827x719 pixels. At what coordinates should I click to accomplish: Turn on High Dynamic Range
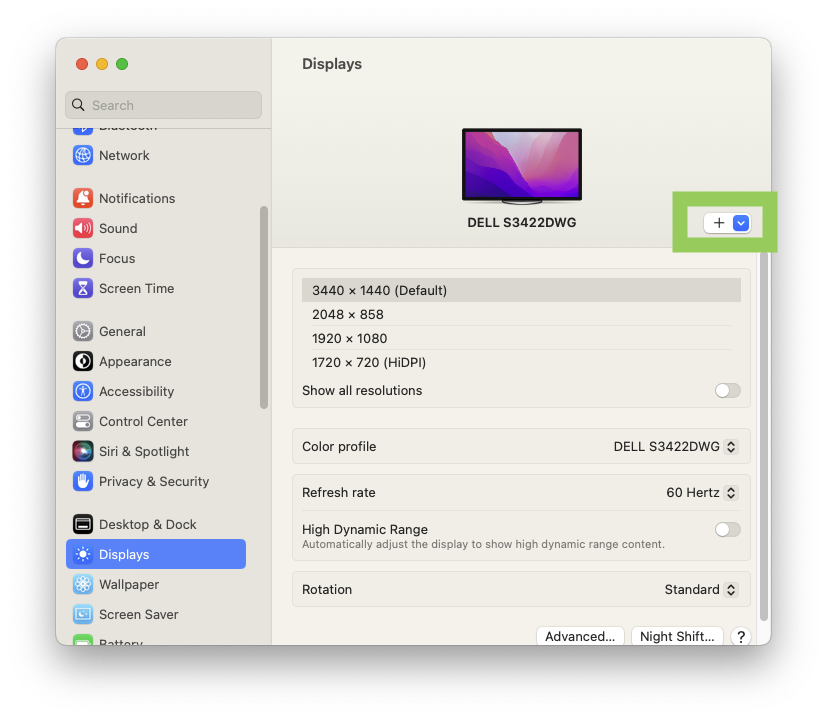(727, 529)
